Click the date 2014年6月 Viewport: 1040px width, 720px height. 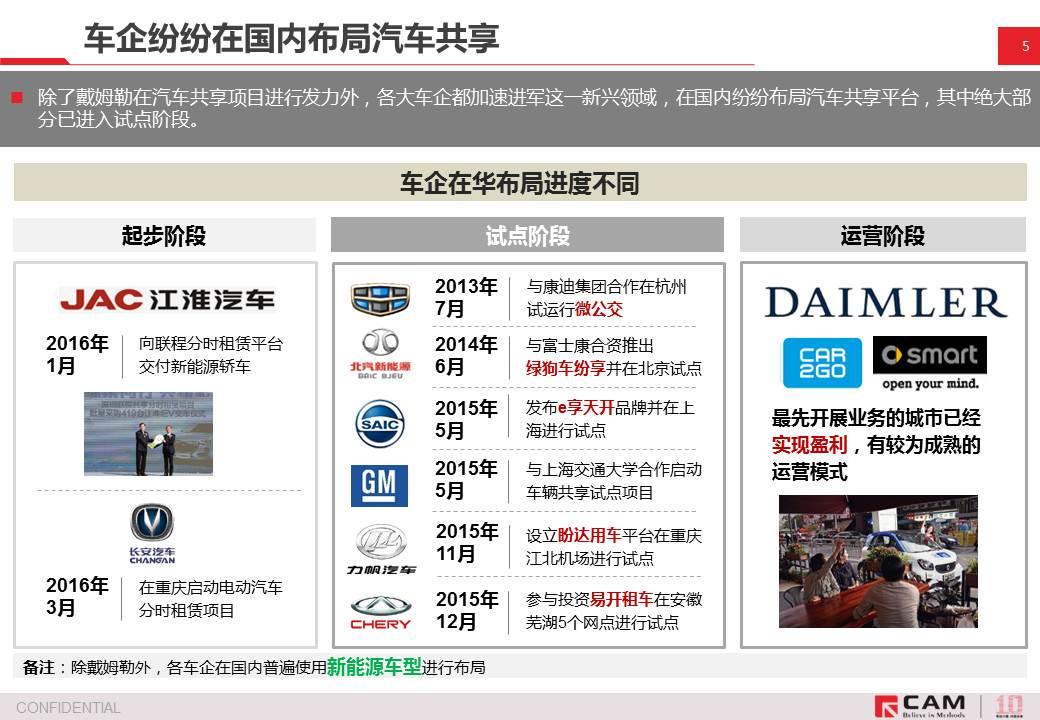coord(466,355)
